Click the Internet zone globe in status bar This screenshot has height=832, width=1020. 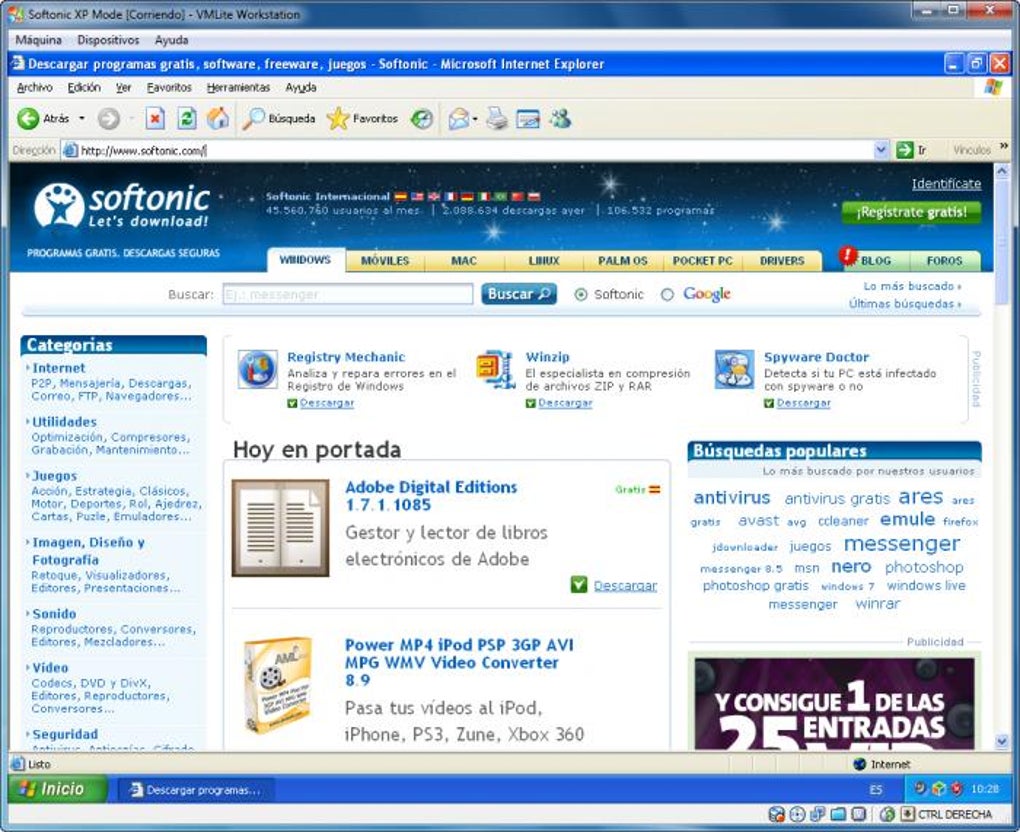(x=860, y=764)
